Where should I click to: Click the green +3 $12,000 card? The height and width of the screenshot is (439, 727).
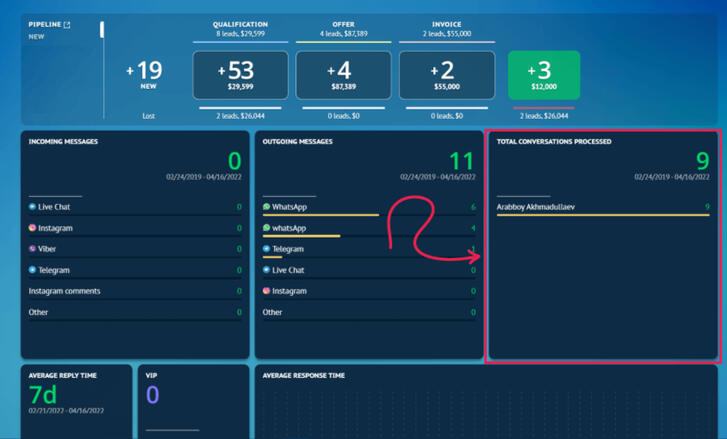pos(543,76)
